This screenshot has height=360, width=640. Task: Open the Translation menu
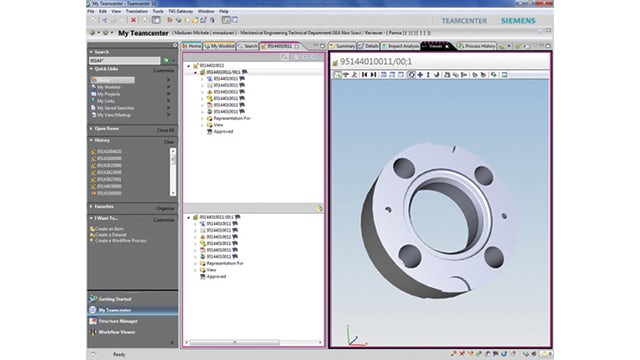point(137,11)
